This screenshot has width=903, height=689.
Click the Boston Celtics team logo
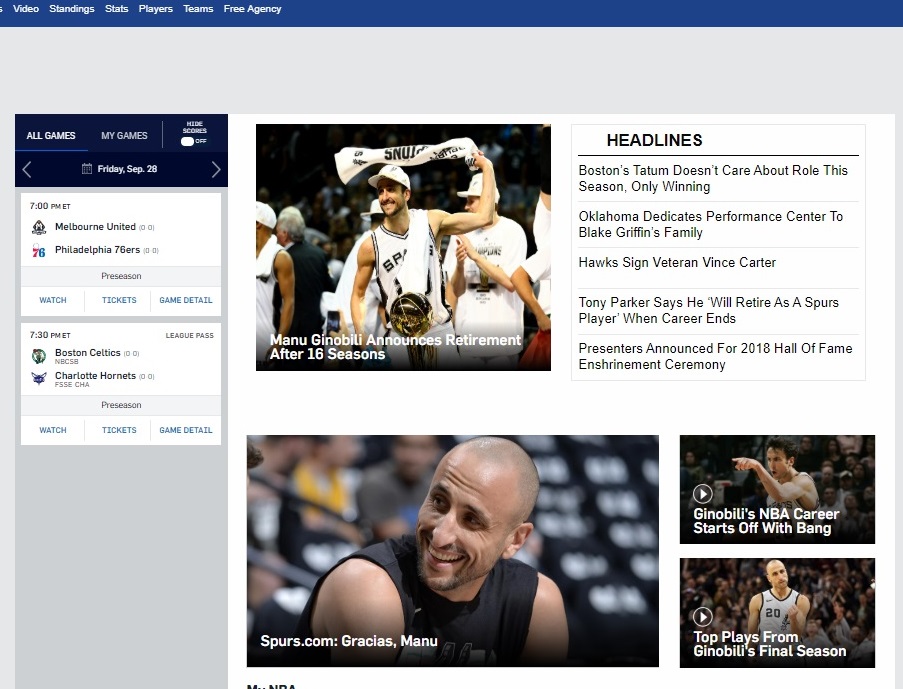(x=39, y=356)
